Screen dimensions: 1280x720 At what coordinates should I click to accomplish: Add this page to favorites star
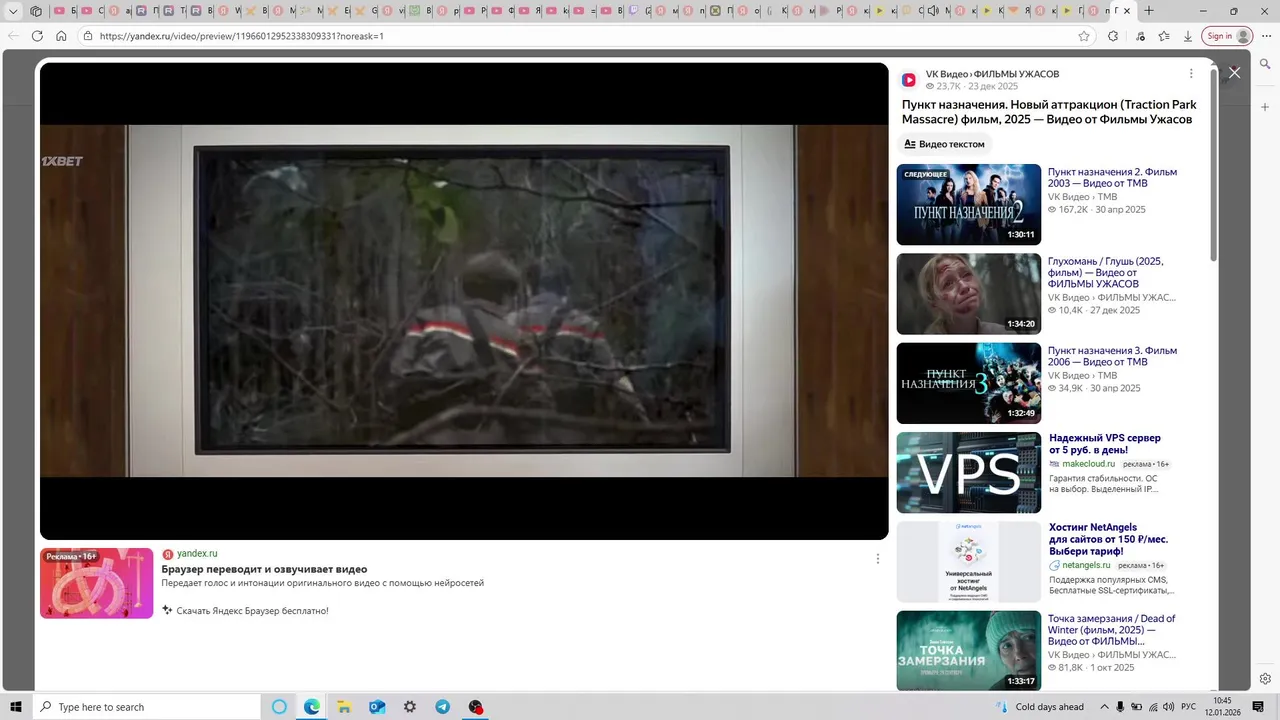1084,36
